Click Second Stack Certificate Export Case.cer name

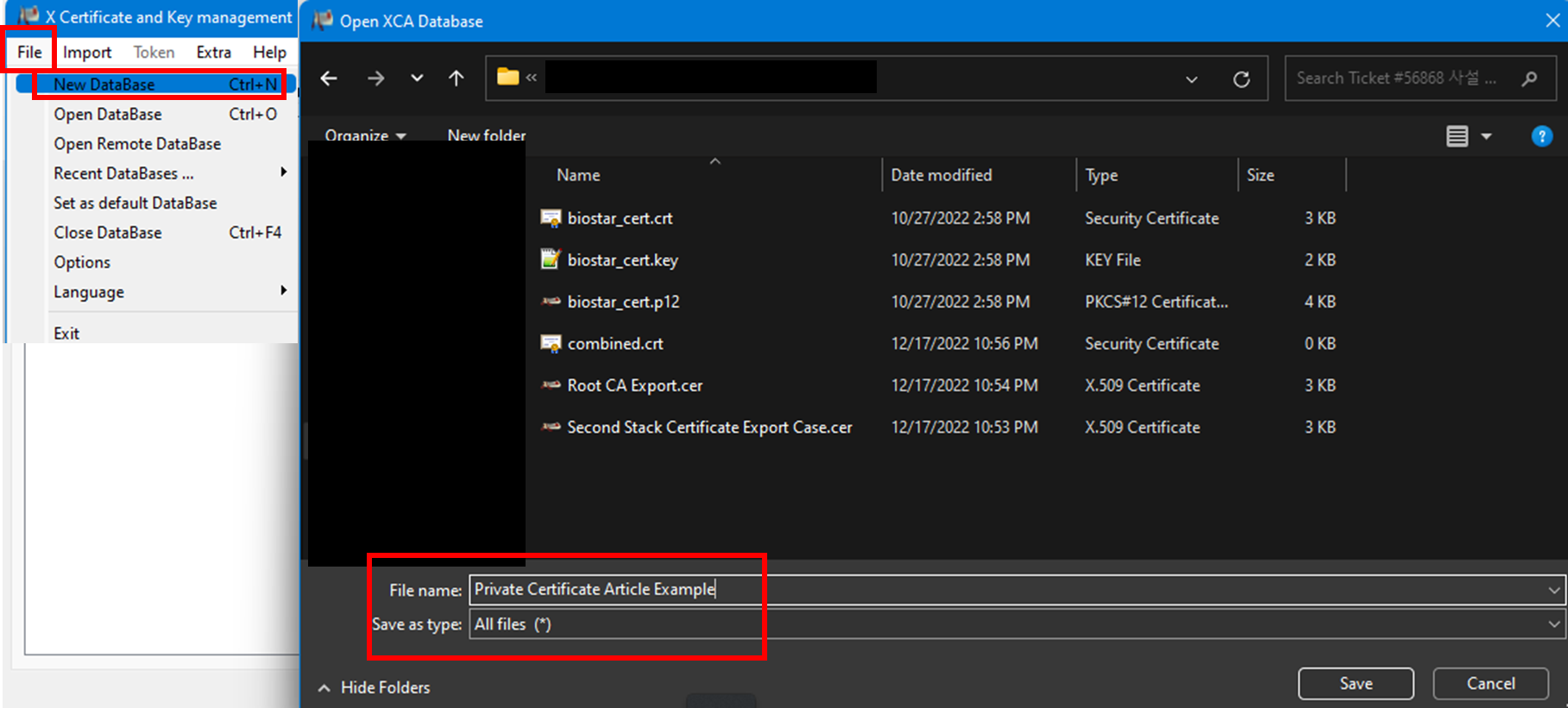click(709, 427)
